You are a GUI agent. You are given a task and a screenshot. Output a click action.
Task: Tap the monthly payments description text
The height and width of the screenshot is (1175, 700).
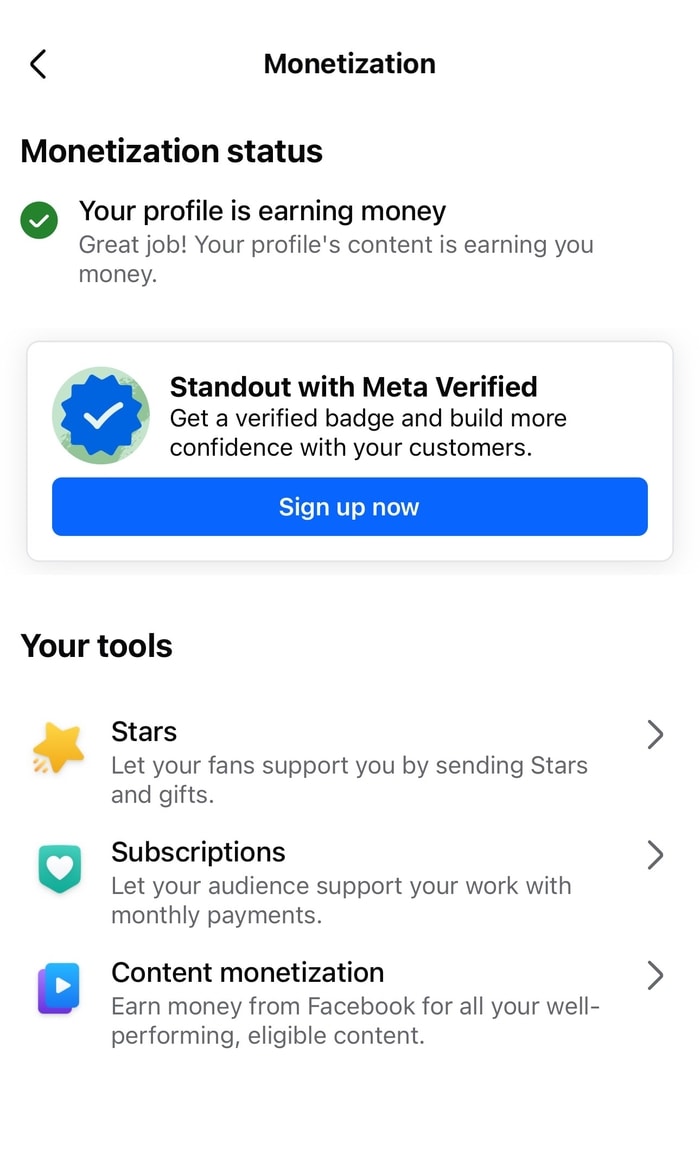(x=341, y=900)
